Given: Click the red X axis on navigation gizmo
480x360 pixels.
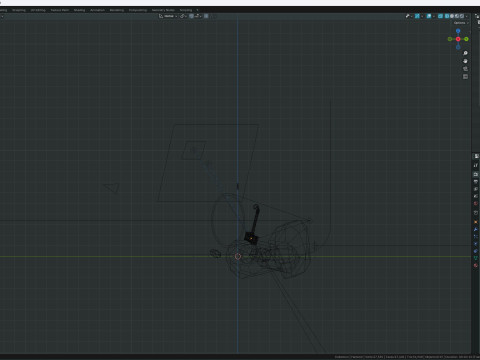Looking at the screenshot, I should click(458, 39).
